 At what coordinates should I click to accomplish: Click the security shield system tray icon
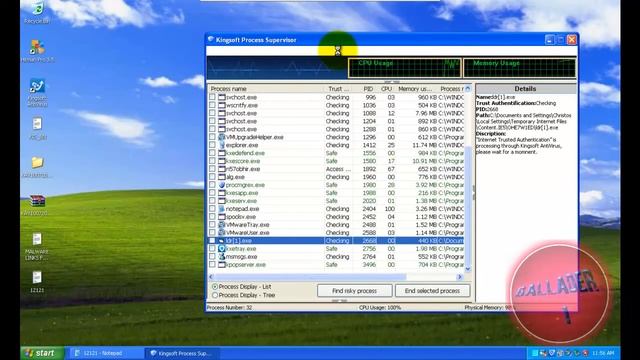click(552, 353)
